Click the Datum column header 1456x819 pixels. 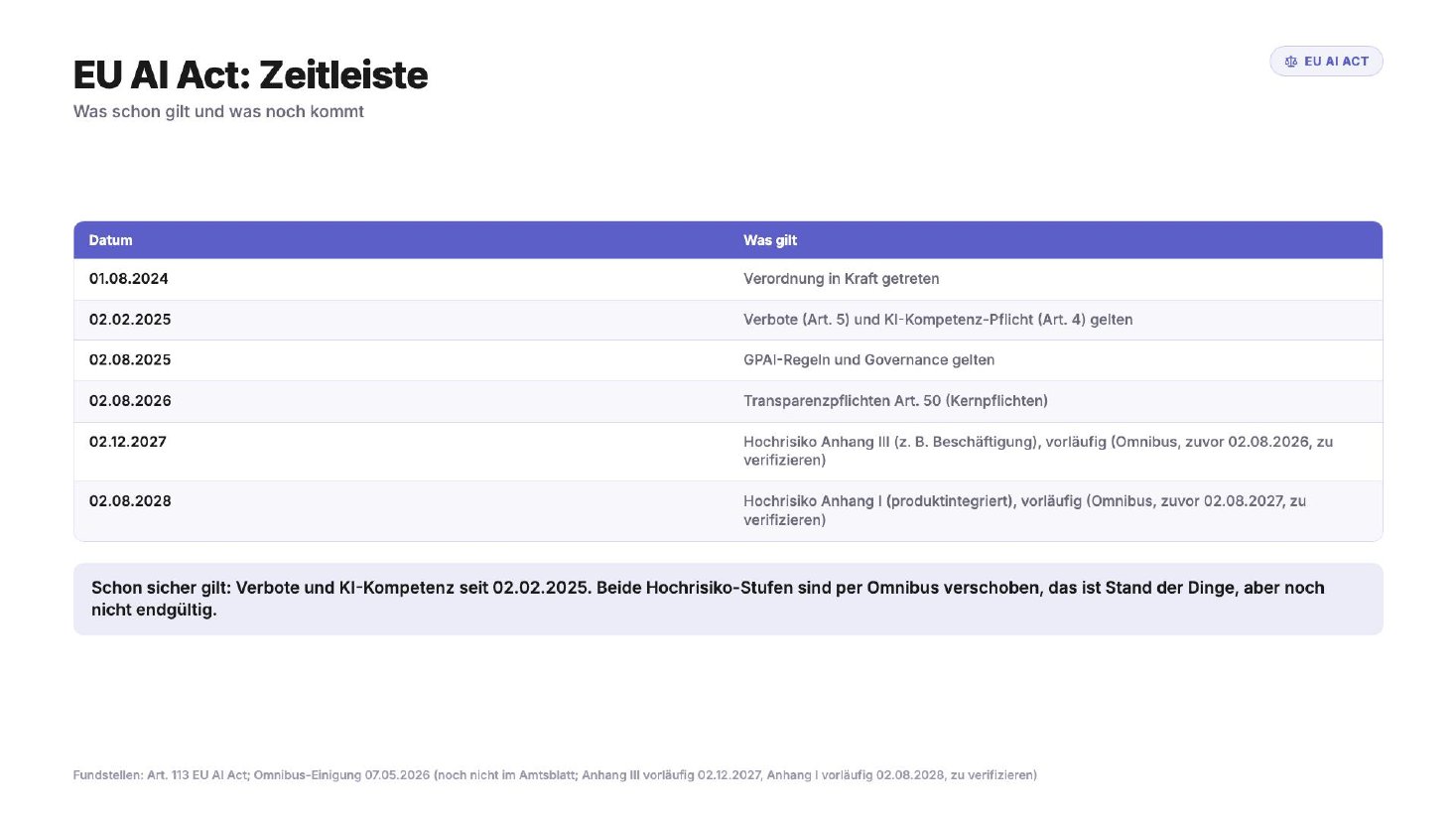pos(110,240)
